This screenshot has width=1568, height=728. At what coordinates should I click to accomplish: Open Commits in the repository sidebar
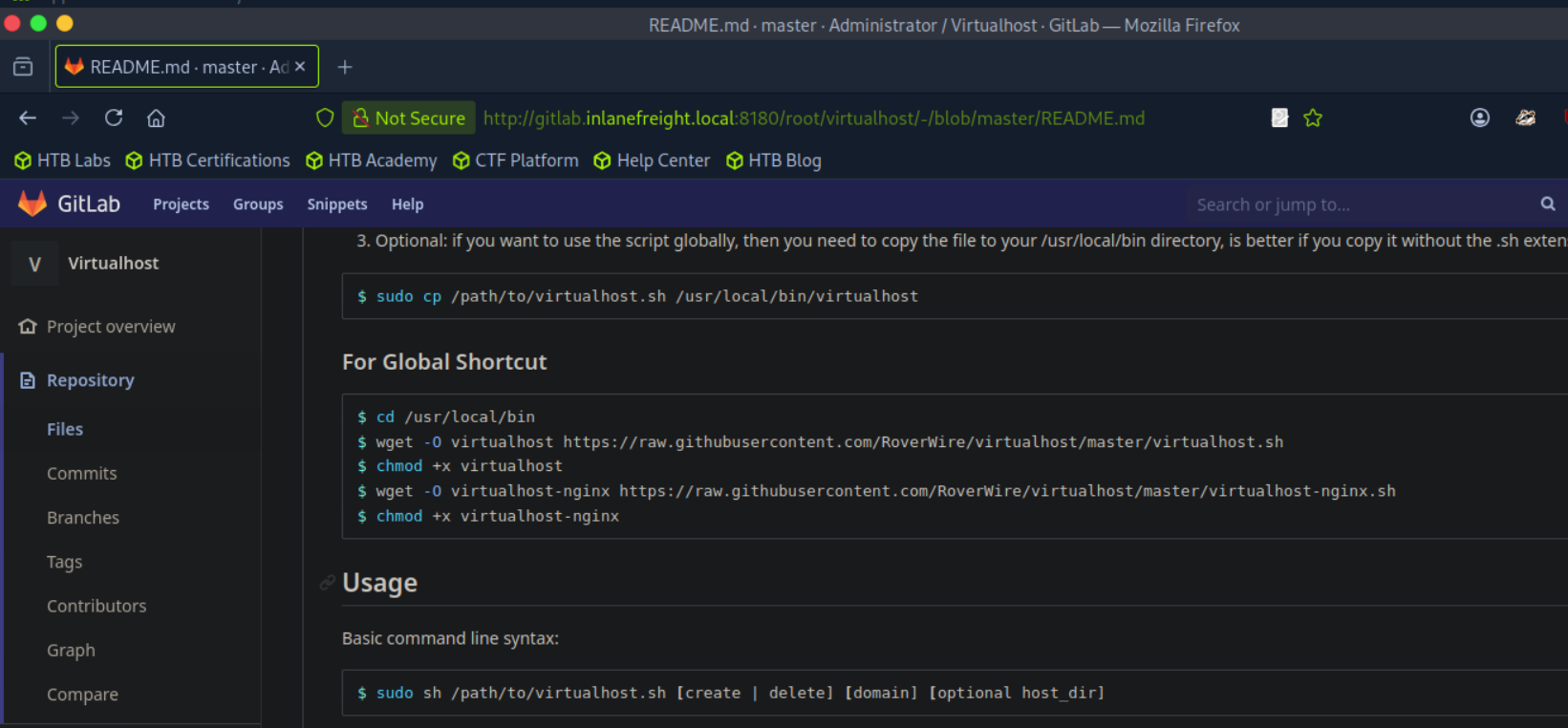(82, 474)
